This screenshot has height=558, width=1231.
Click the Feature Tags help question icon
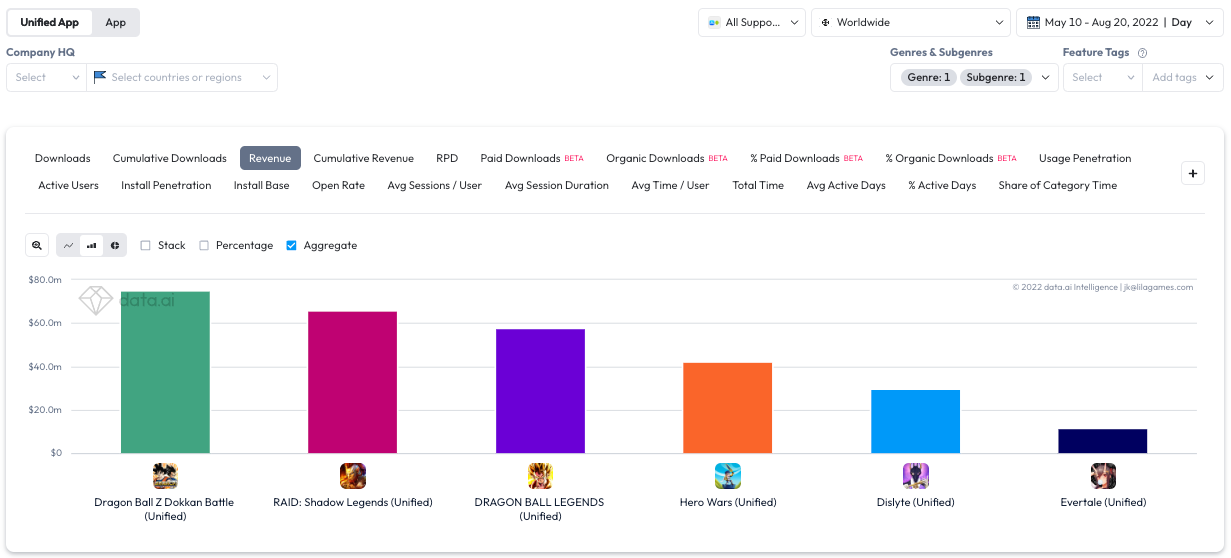[x=1142, y=53]
